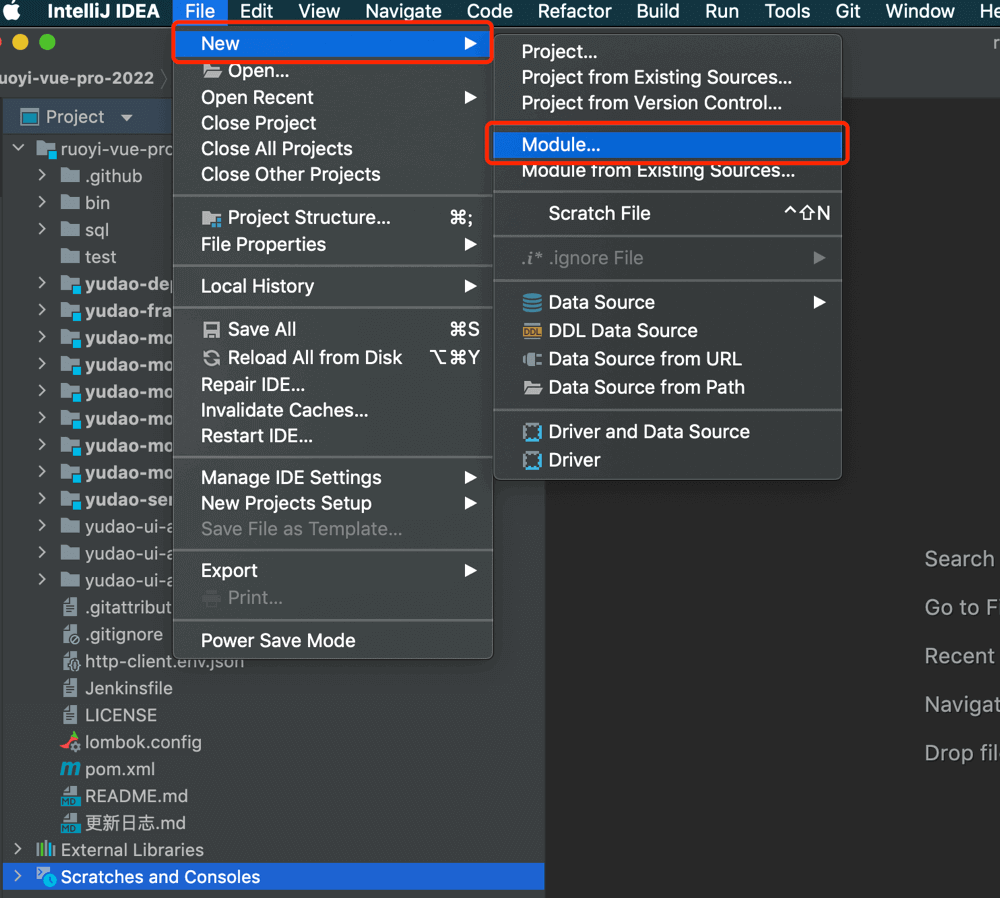Image resolution: width=1000 pixels, height=898 pixels.
Task: Click the Save All disk icon
Action: click(x=211, y=330)
